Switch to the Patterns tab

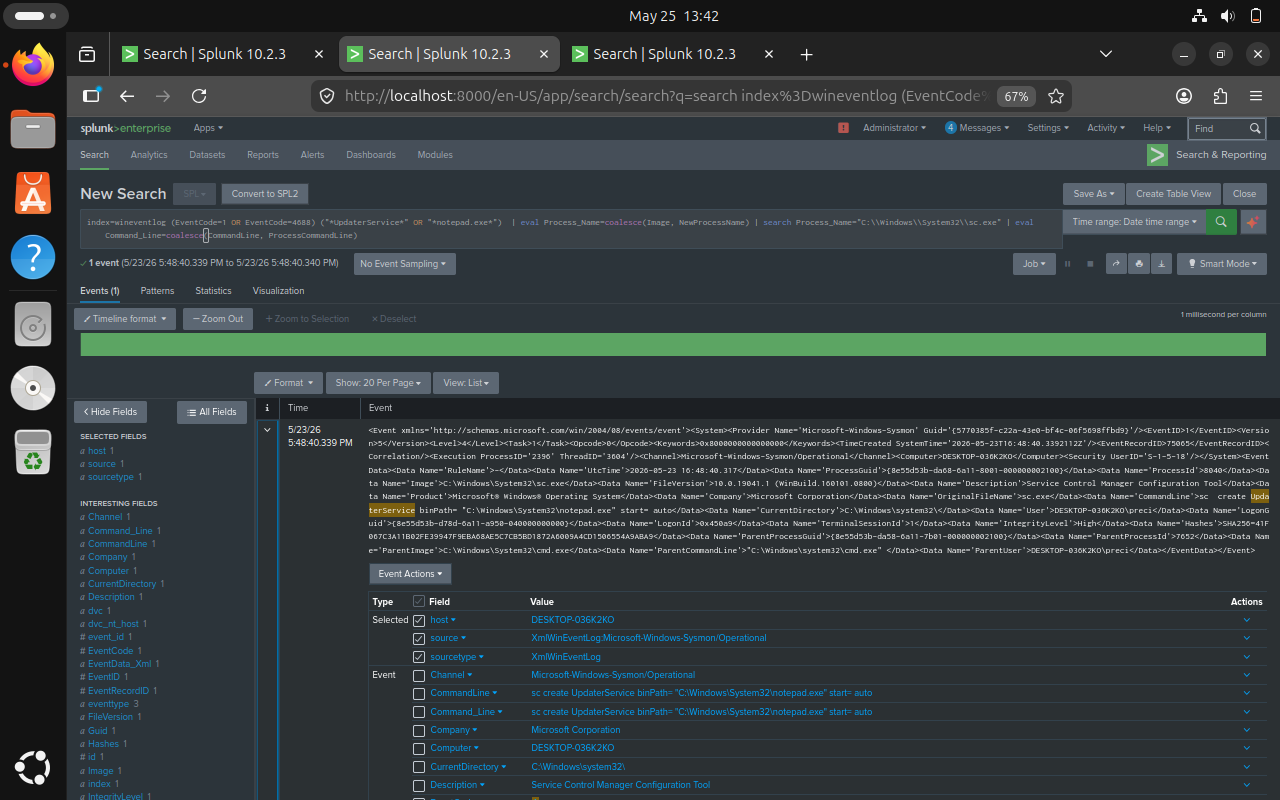pos(157,291)
